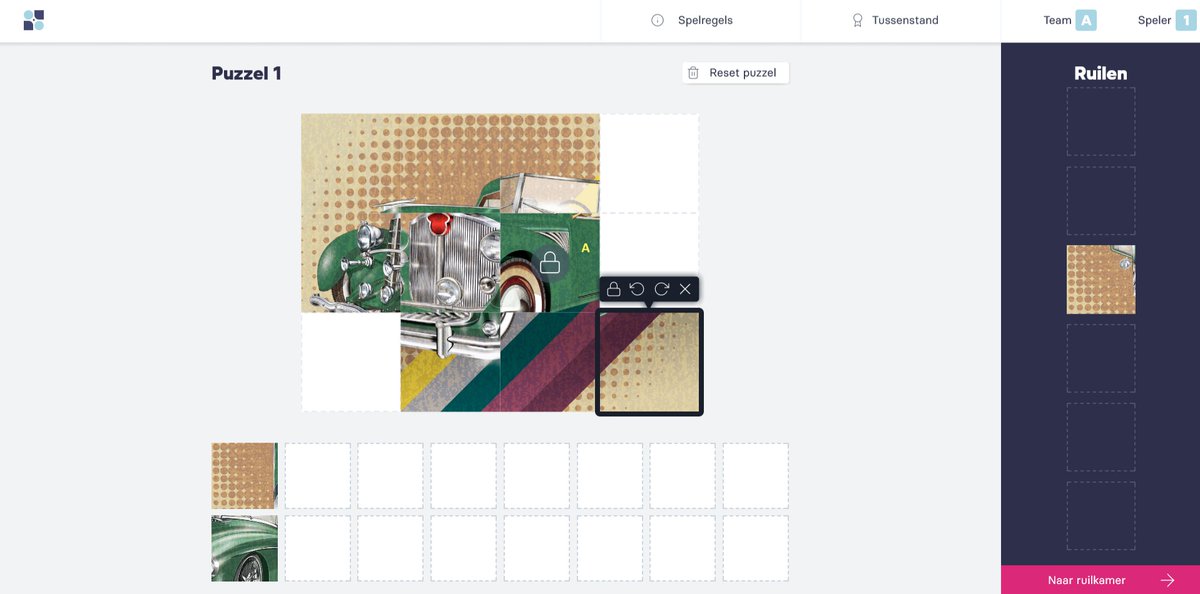Open the Spelregels game rules
1200x594 pixels.
[x=692, y=20]
